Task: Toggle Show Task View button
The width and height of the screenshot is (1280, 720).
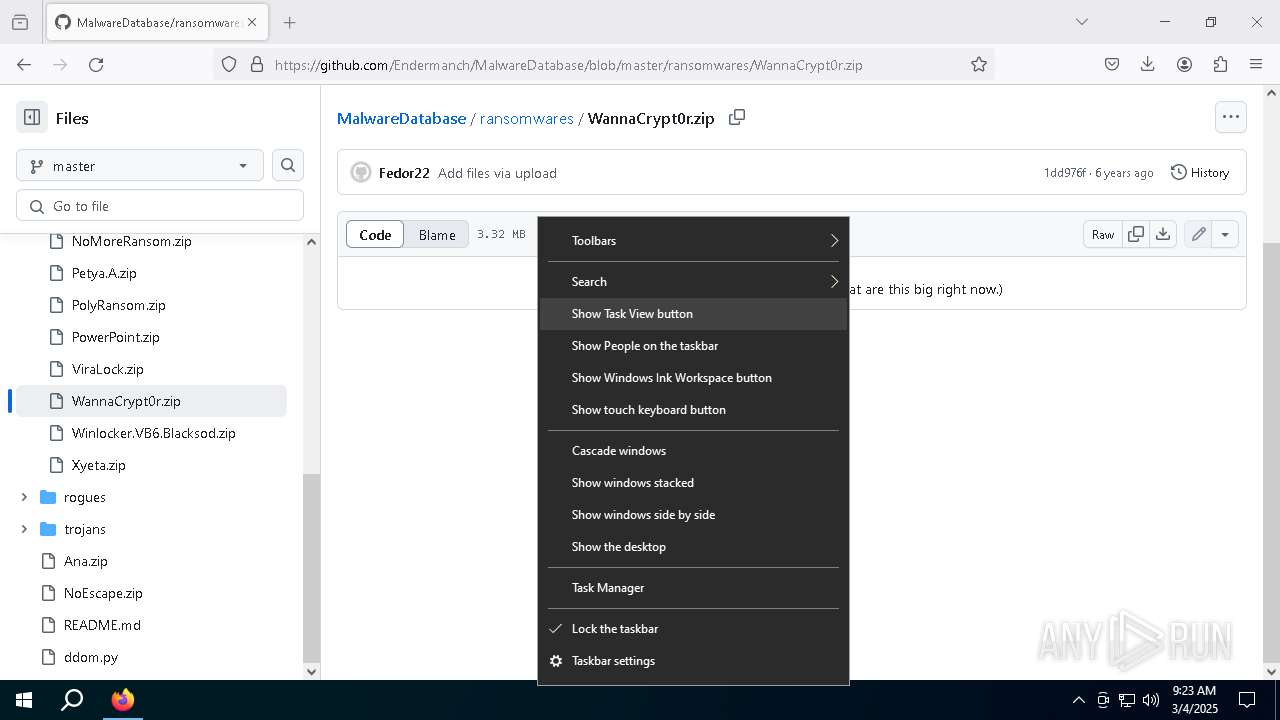Action: tap(693, 314)
